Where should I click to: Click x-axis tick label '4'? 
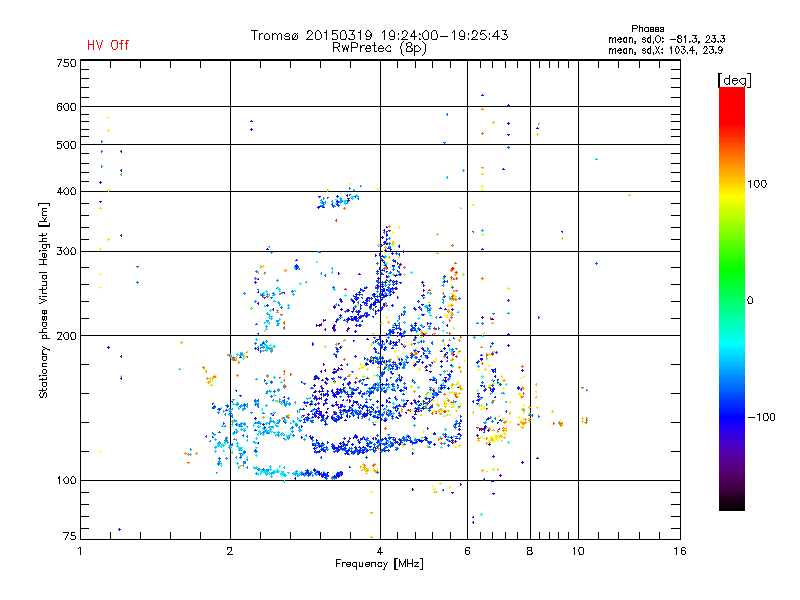[380, 551]
